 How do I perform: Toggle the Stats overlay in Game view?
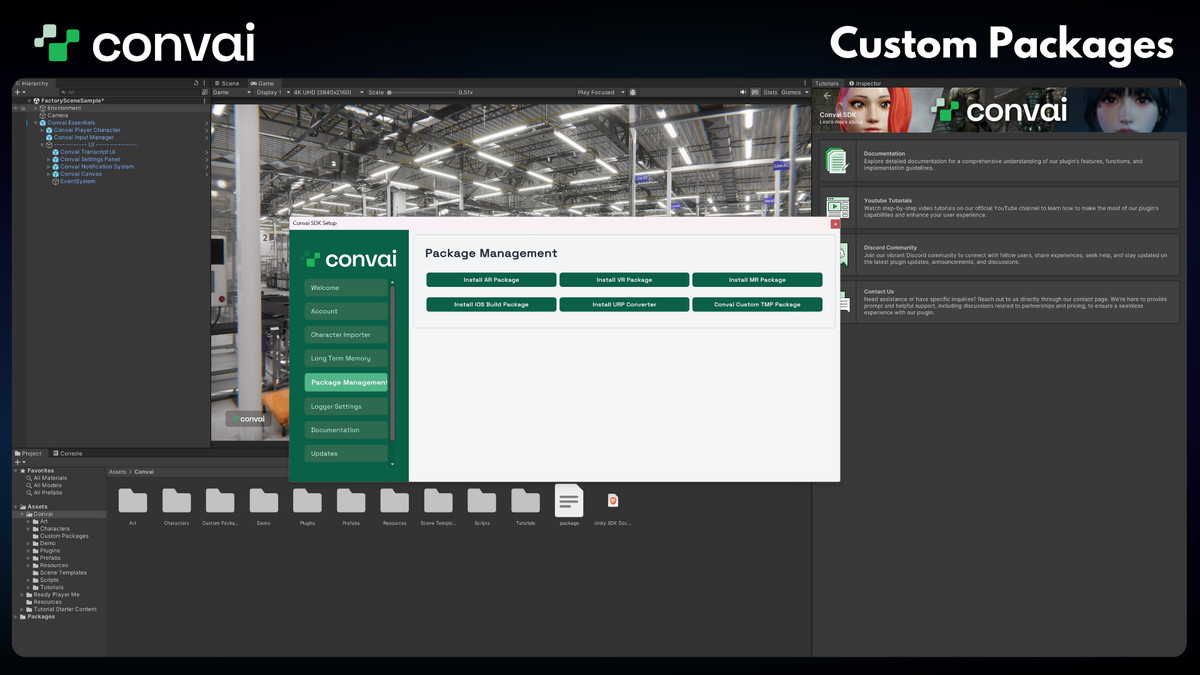[770, 92]
